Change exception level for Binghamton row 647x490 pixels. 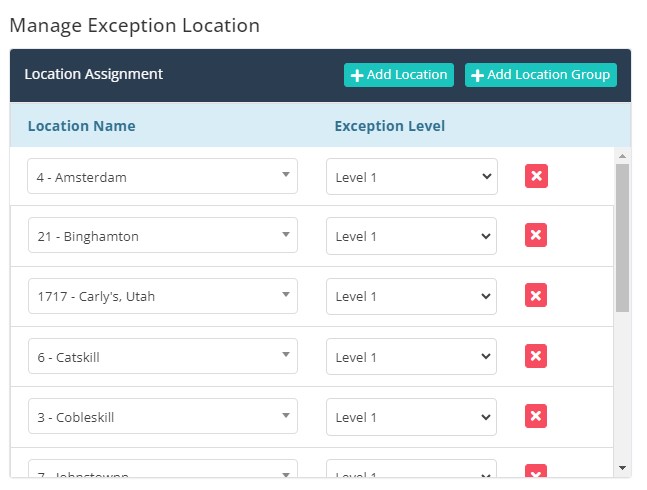(411, 236)
